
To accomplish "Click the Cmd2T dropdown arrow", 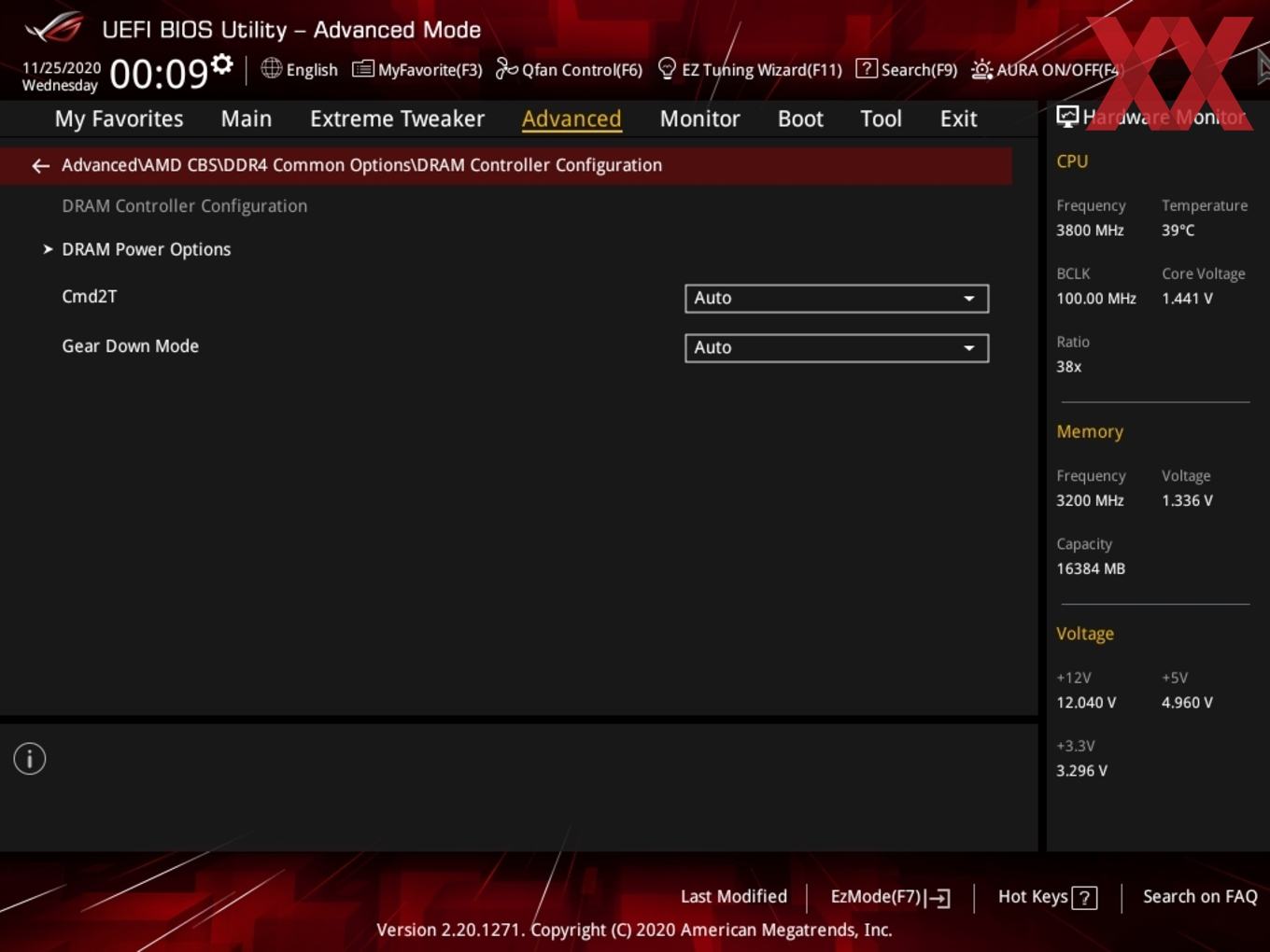I will (x=969, y=299).
